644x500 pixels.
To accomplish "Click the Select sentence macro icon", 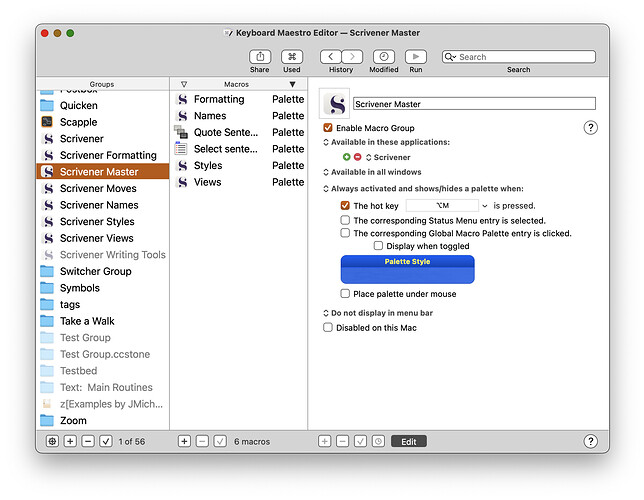I will pyautogui.click(x=181, y=149).
